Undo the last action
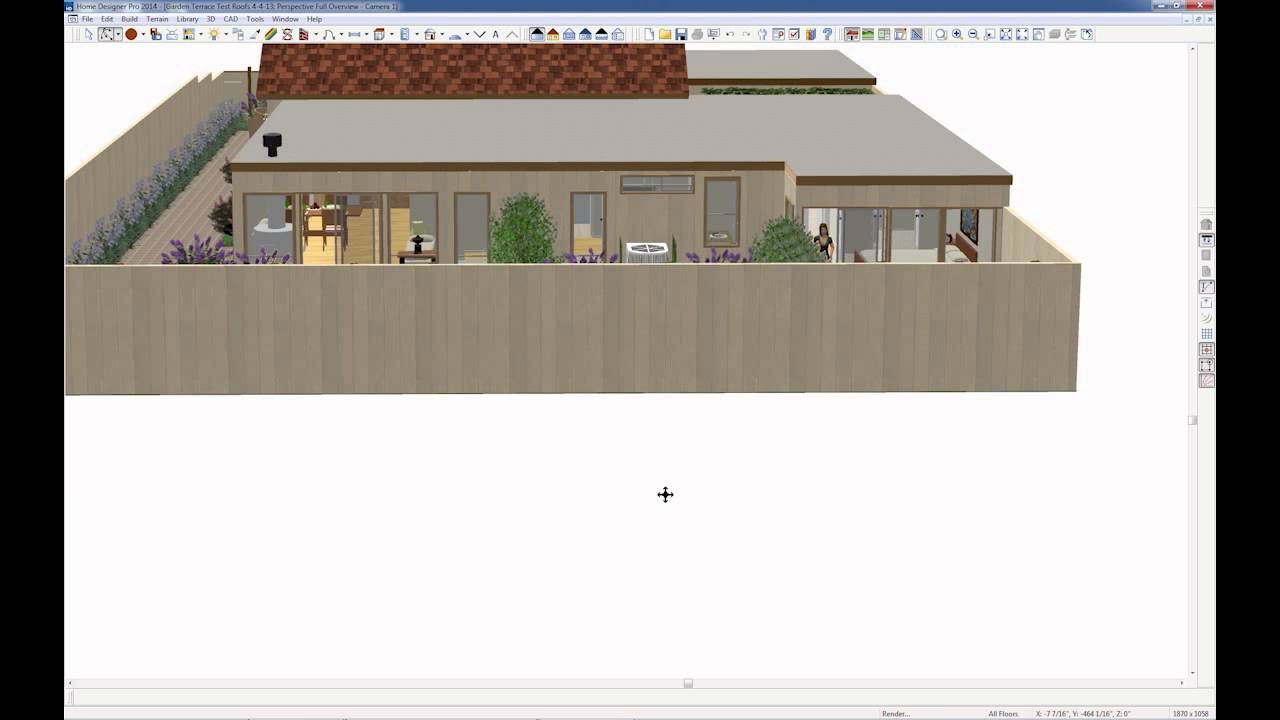1280x720 pixels. [730, 34]
